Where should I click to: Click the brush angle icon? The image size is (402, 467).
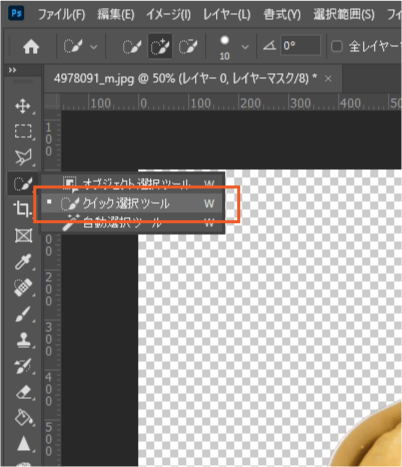point(269,45)
